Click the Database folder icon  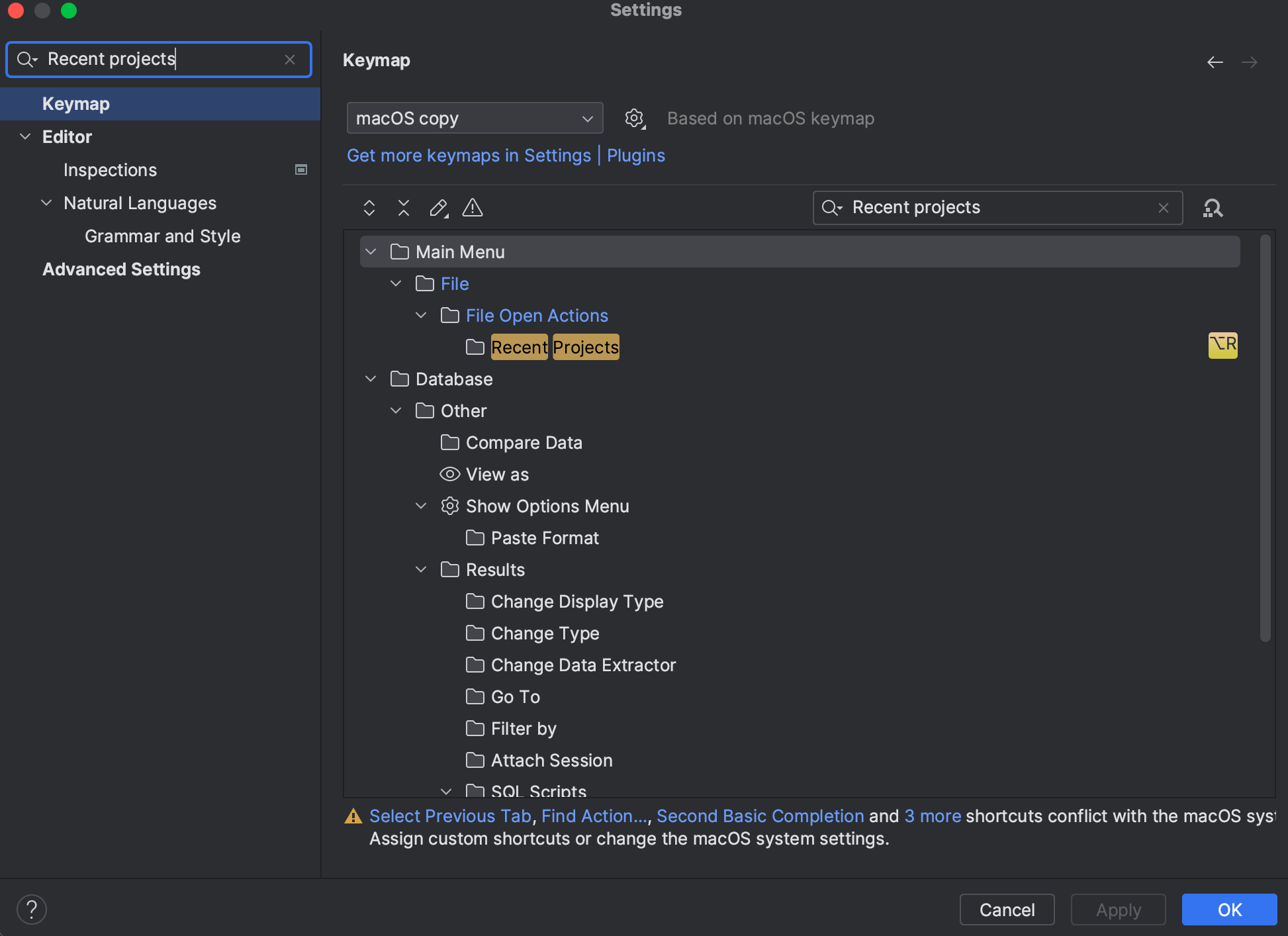[x=400, y=379]
